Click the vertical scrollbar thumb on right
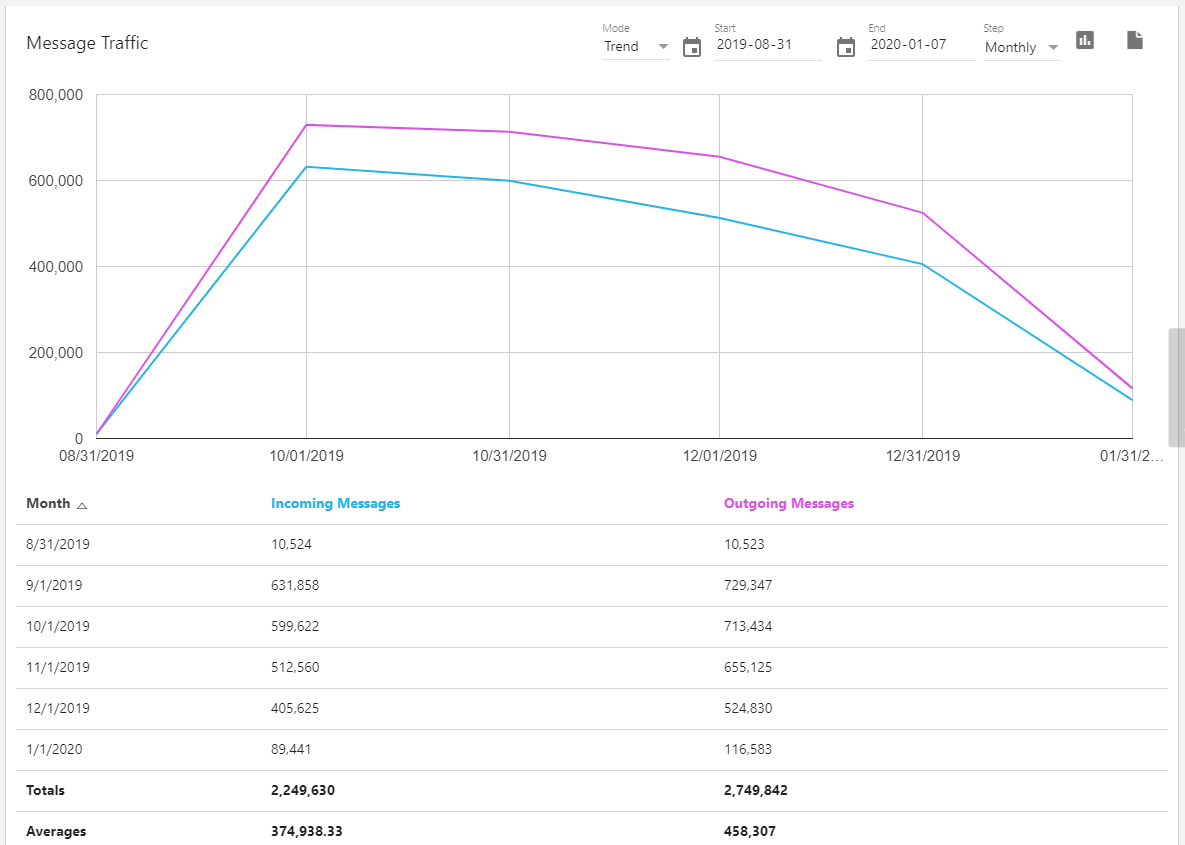 (1176, 386)
